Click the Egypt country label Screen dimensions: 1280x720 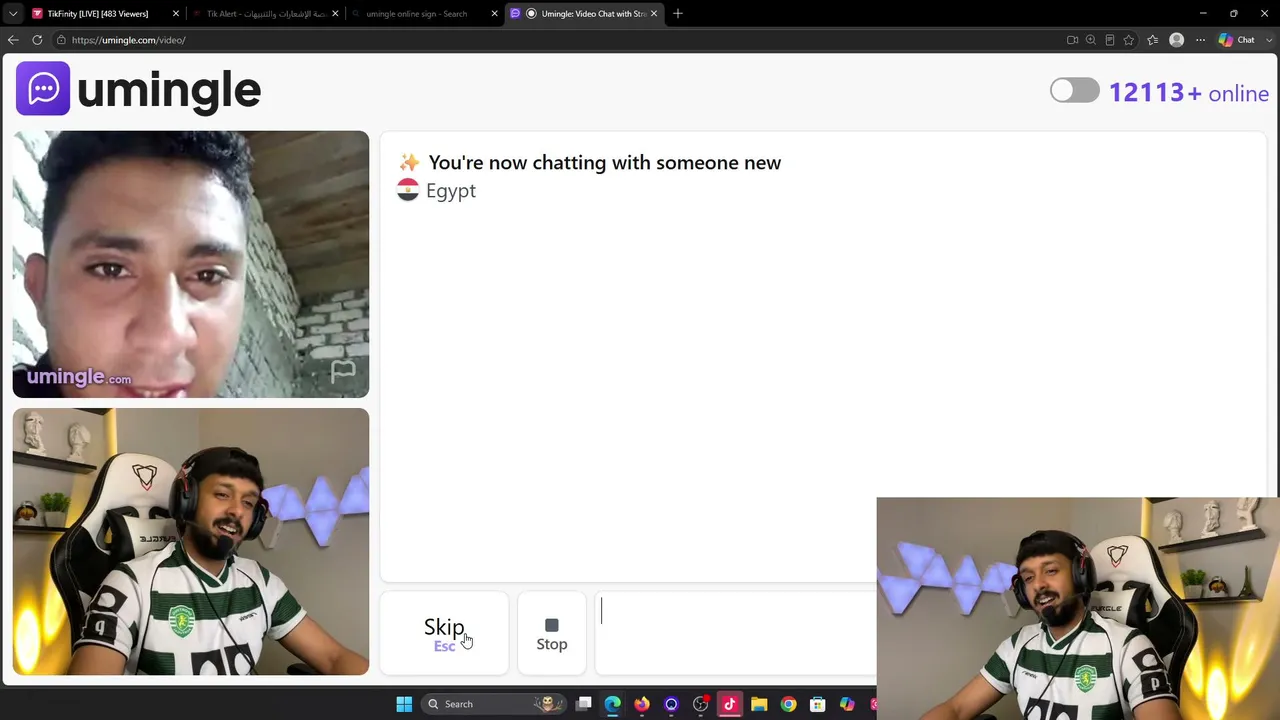(x=451, y=191)
